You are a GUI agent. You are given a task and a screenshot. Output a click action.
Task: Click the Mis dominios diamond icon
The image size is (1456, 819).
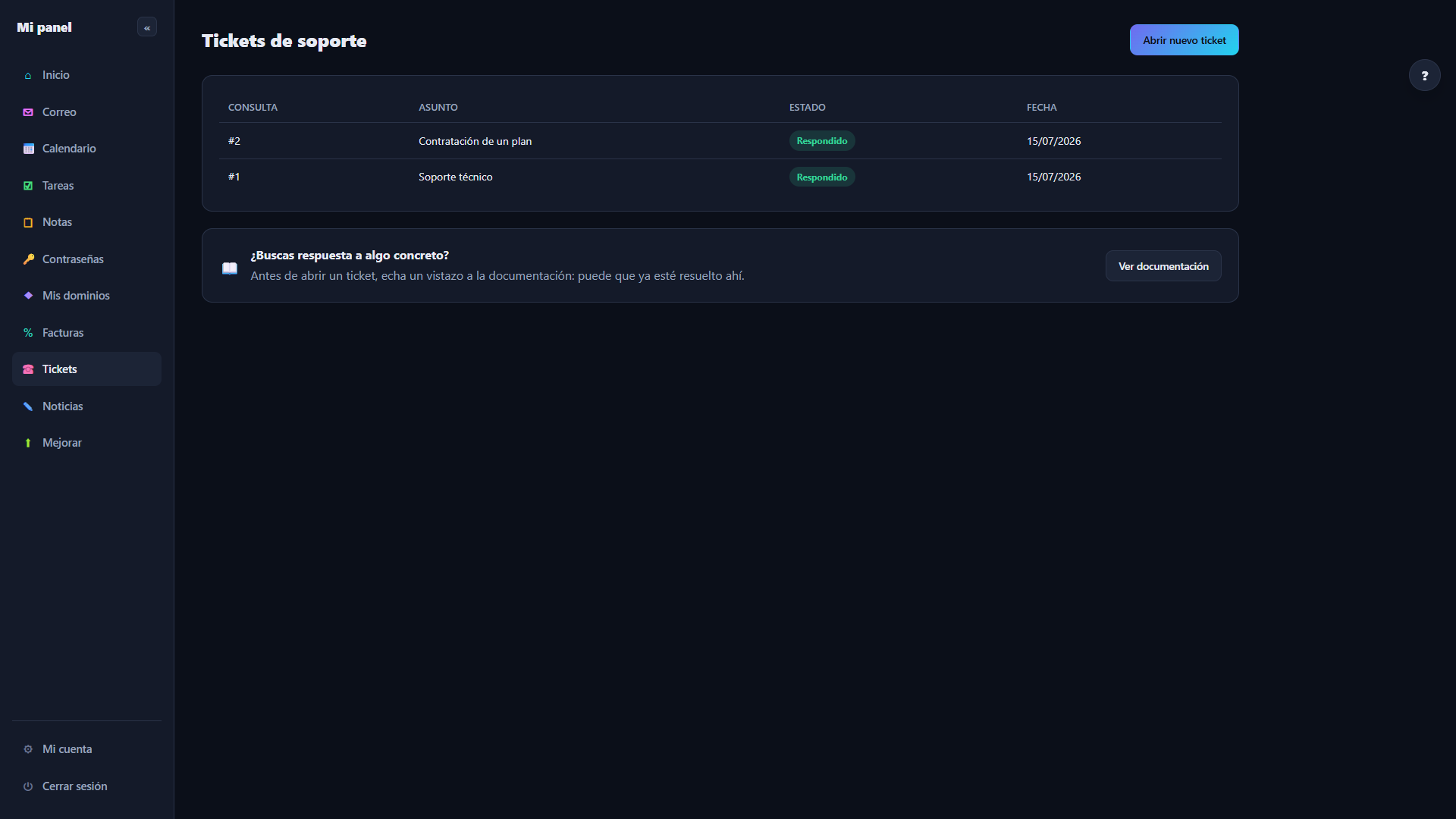(x=28, y=296)
